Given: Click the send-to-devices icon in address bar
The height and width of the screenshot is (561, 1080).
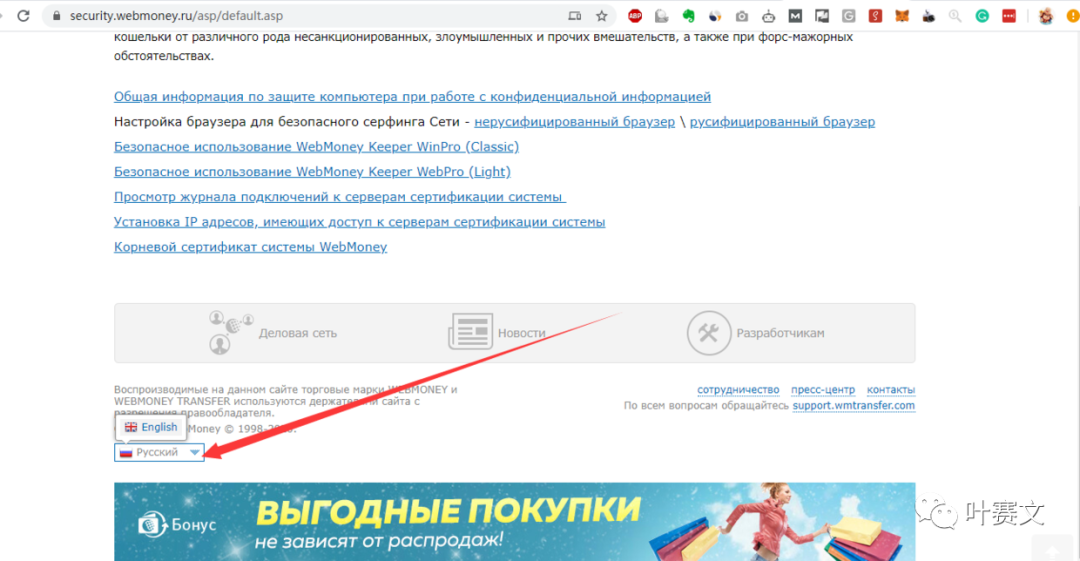Looking at the screenshot, I should (574, 15).
